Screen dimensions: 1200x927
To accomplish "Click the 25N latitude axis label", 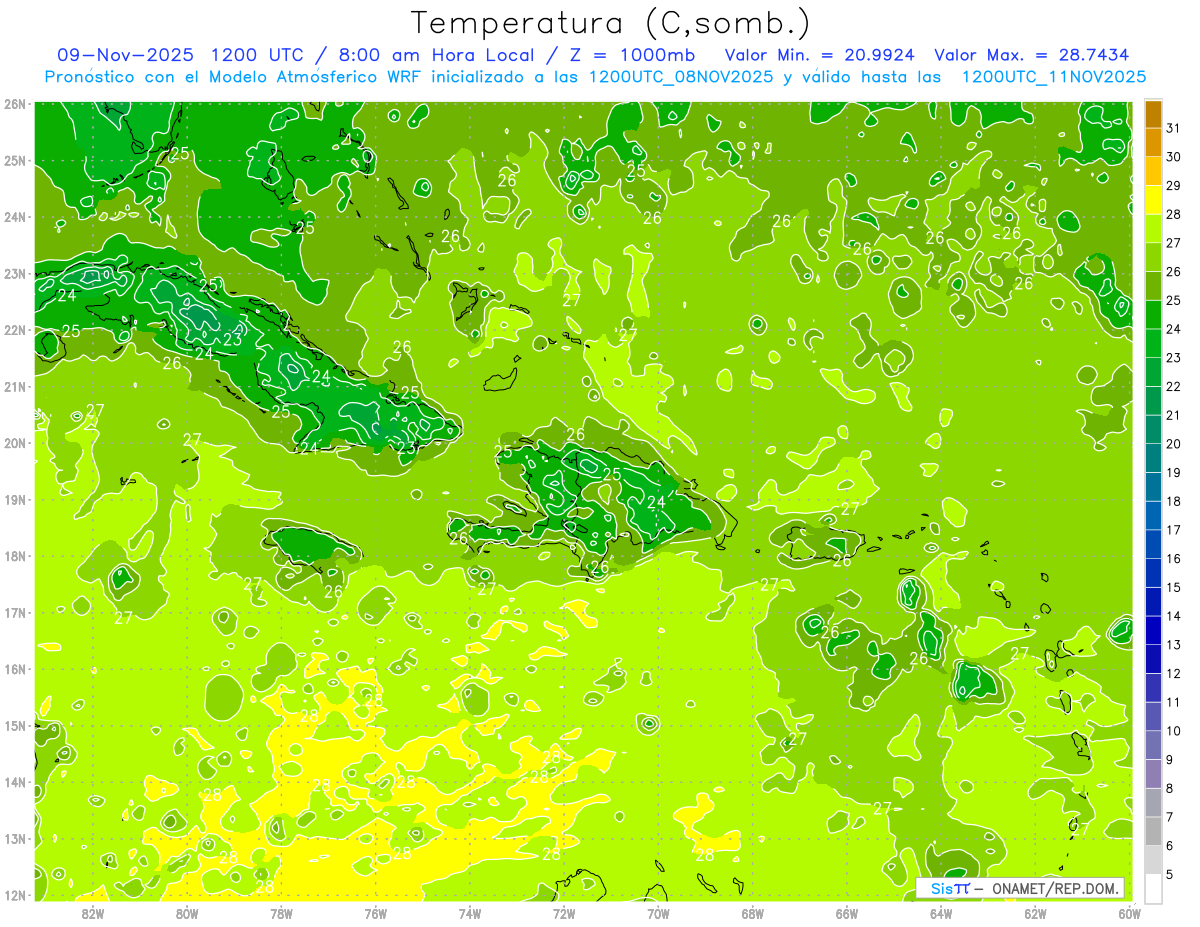I will point(14,161).
